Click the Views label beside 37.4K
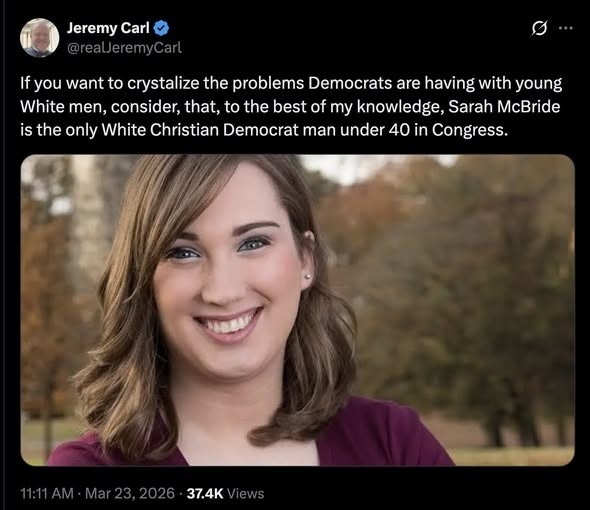This screenshot has height=510, width=590. tap(246, 493)
